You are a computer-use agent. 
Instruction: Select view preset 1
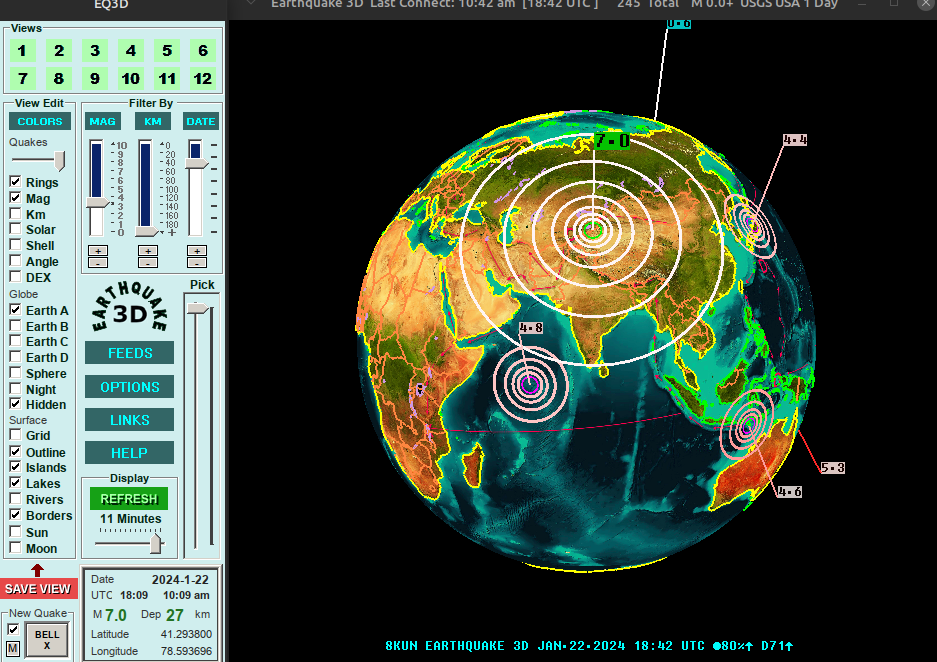(x=22, y=51)
